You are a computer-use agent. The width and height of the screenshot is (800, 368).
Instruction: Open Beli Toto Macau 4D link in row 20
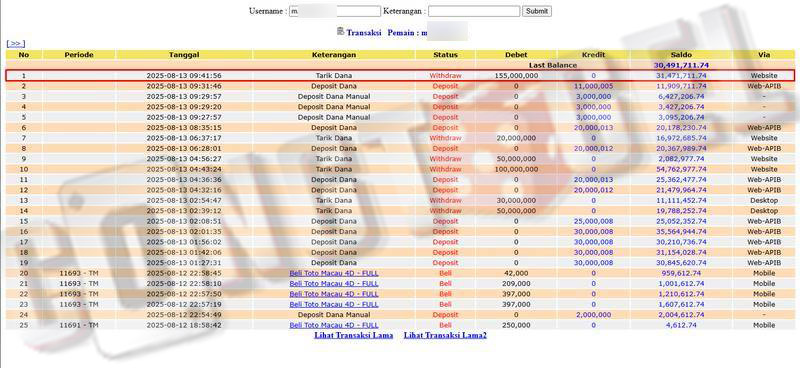click(334, 273)
